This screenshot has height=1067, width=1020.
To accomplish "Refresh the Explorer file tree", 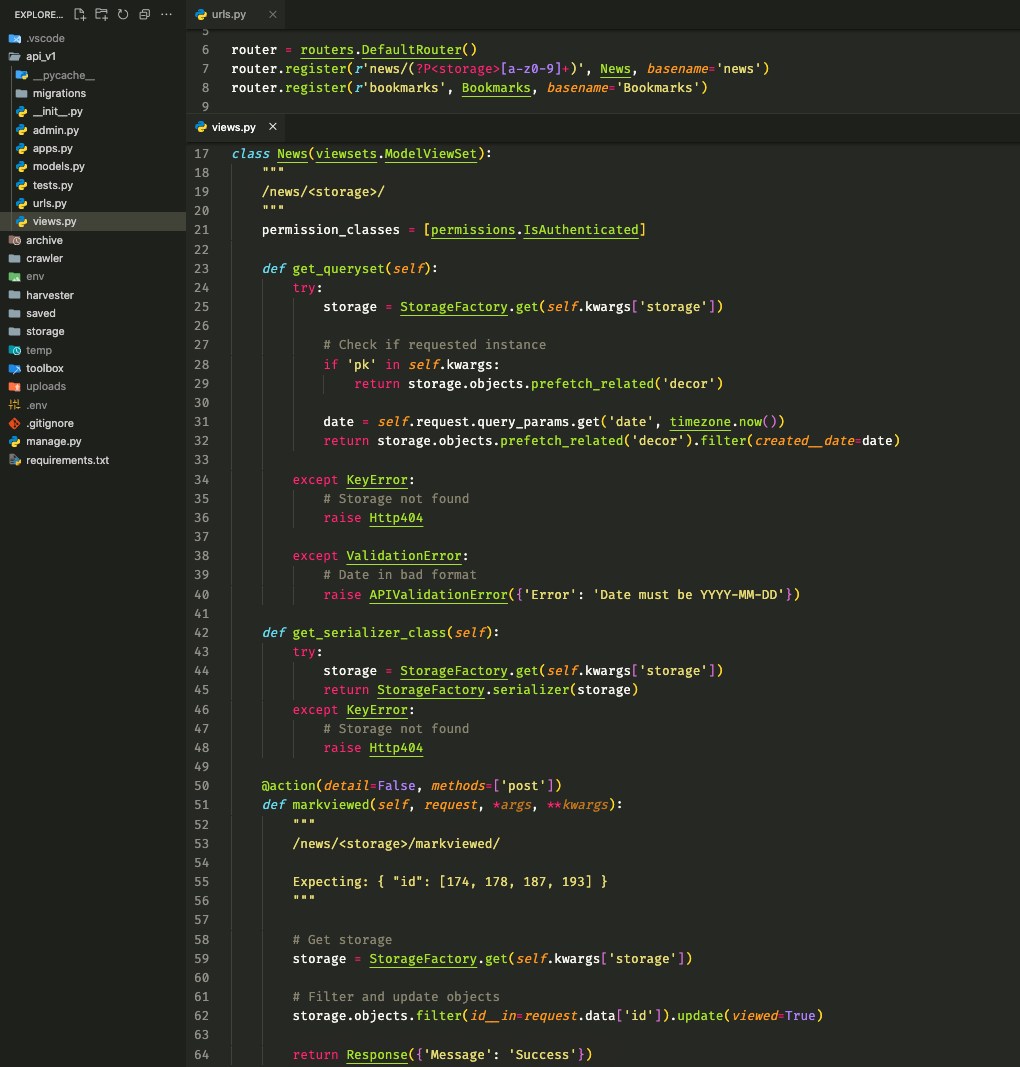I will (123, 14).
